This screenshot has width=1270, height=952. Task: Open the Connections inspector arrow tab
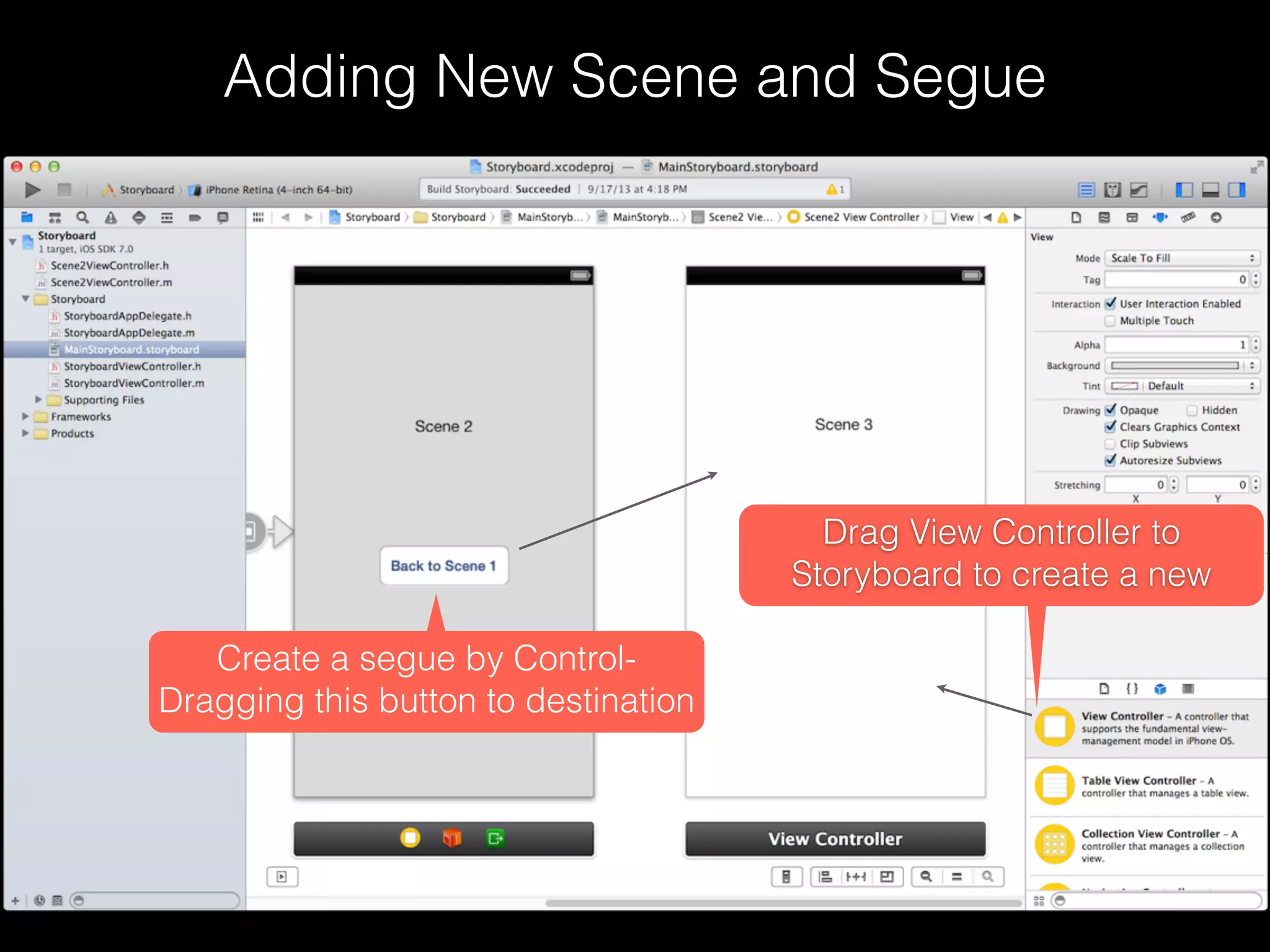tap(1216, 218)
